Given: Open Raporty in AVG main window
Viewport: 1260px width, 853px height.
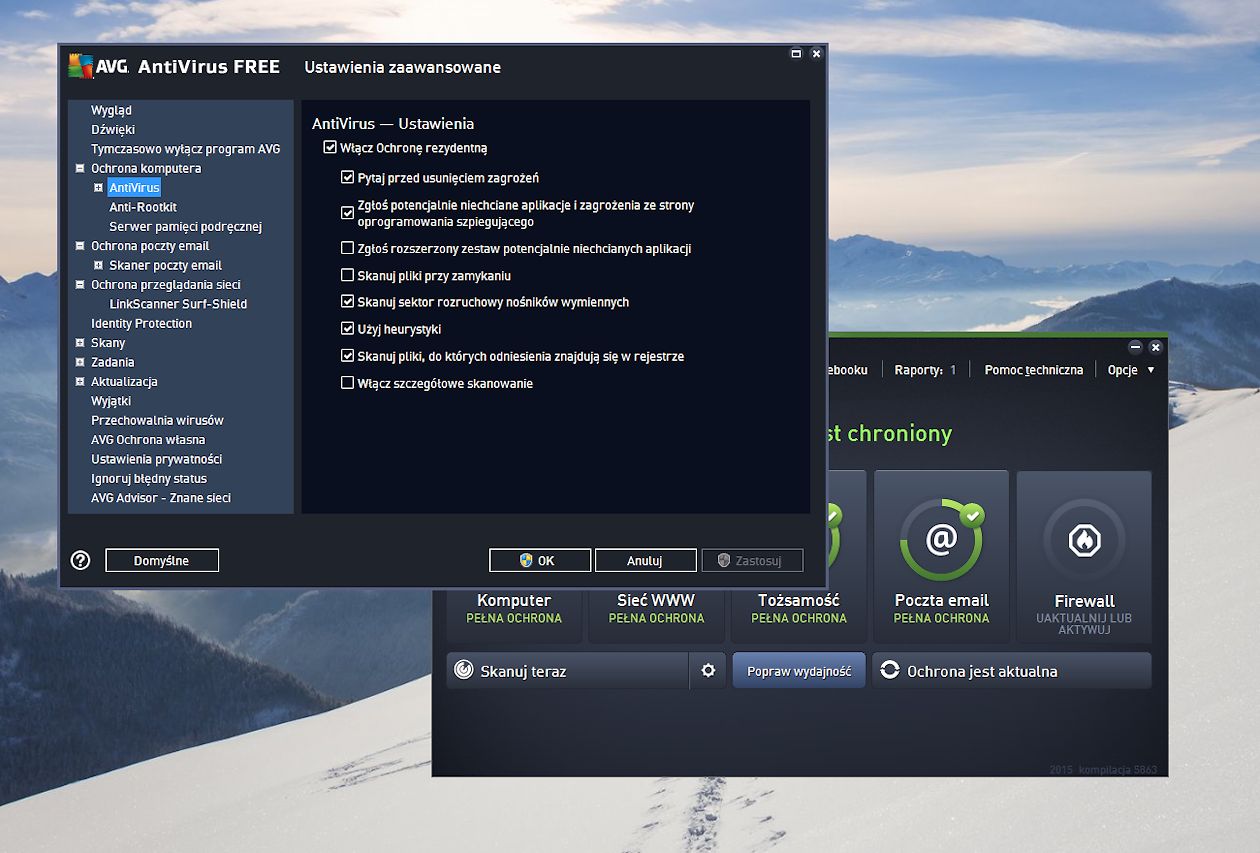Looking at the screenshot, I should [925, 370].
